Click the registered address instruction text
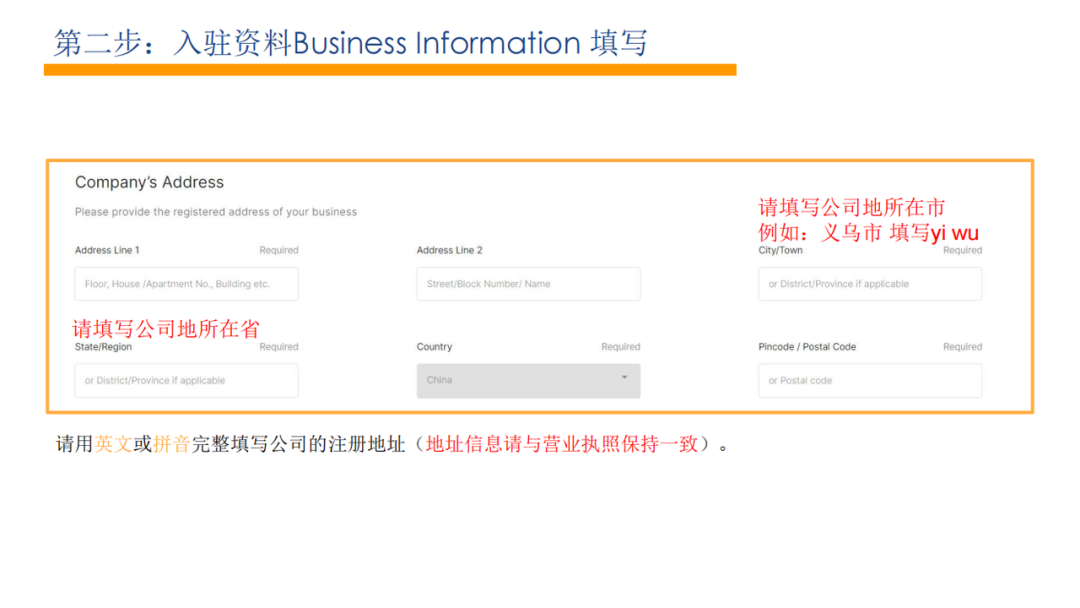 pos(215,212)
